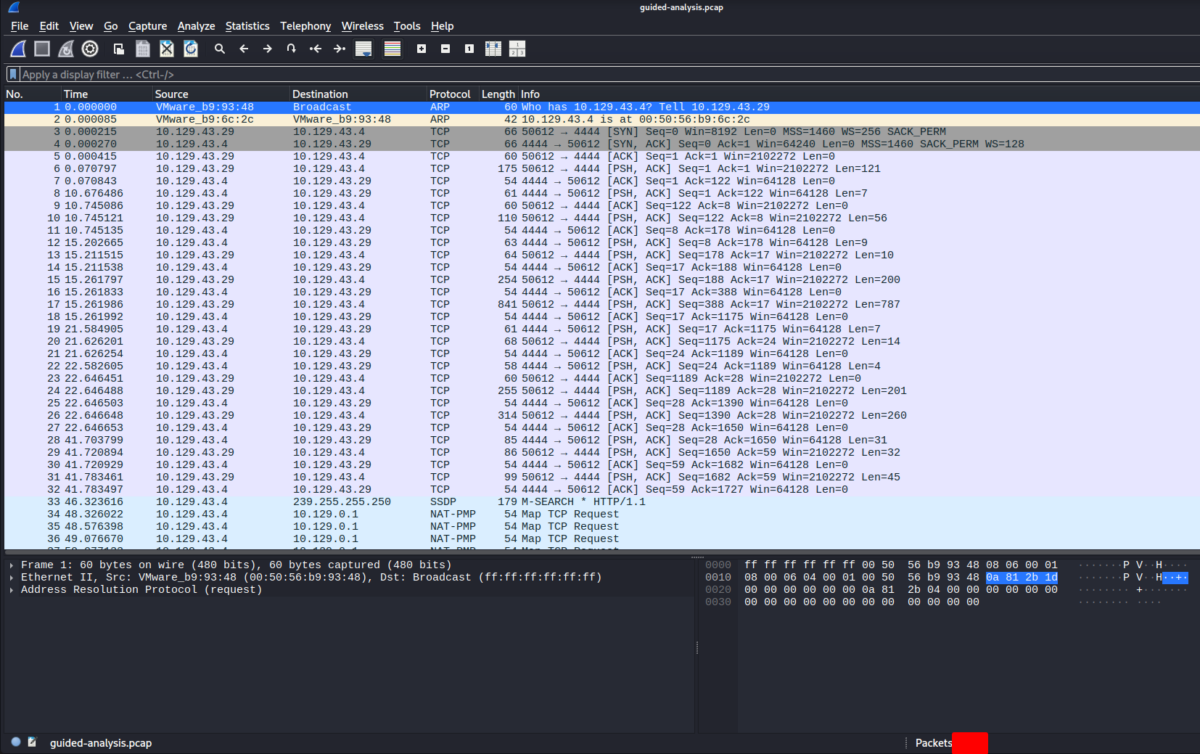1200x754 pixels.
Task: Toggle auto-scroll during live capture
Action: [x=363, y=48]
